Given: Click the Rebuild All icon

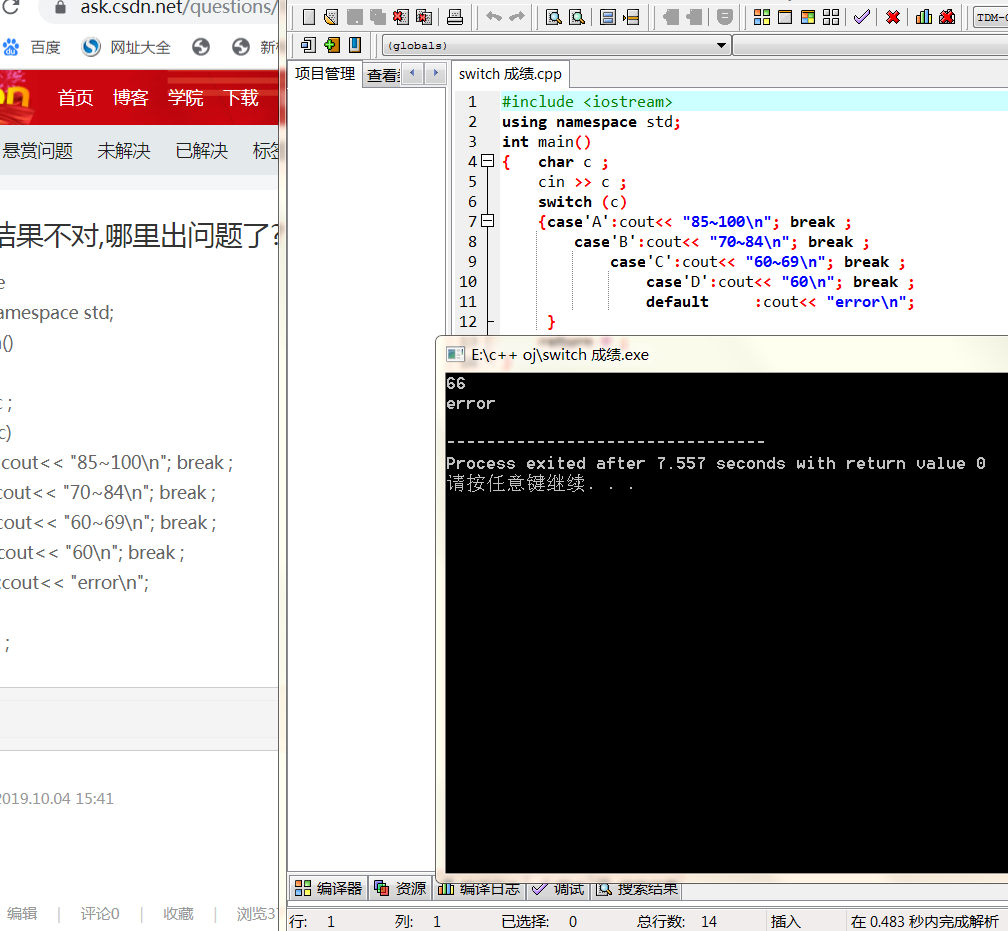Looking at the screenshot, I should 831,17.
